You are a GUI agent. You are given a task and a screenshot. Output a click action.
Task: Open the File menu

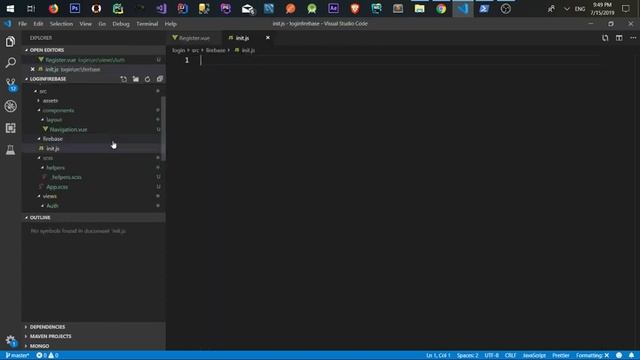[x=22, y=24]
